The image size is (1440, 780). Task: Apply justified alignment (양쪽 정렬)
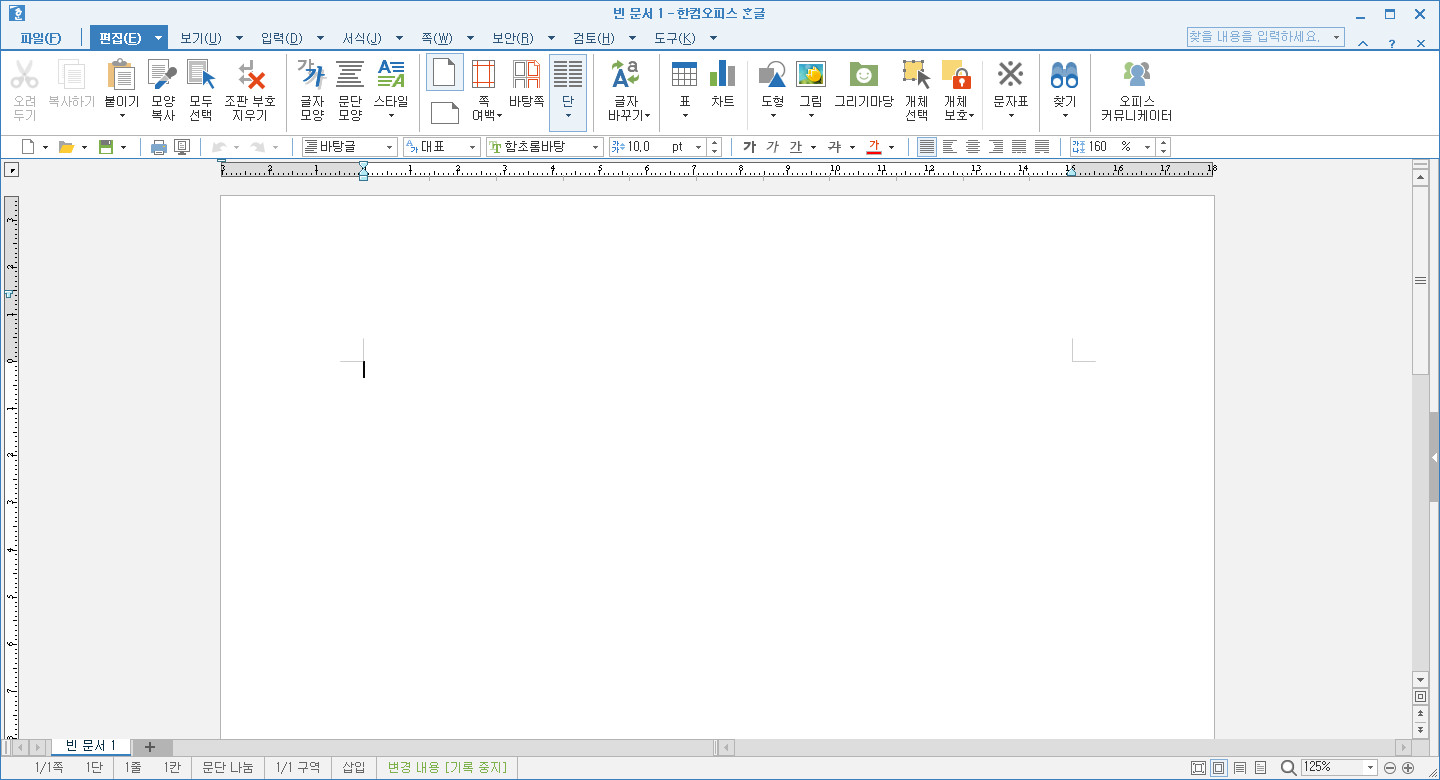pyautogui.click(x=927, y=147)
